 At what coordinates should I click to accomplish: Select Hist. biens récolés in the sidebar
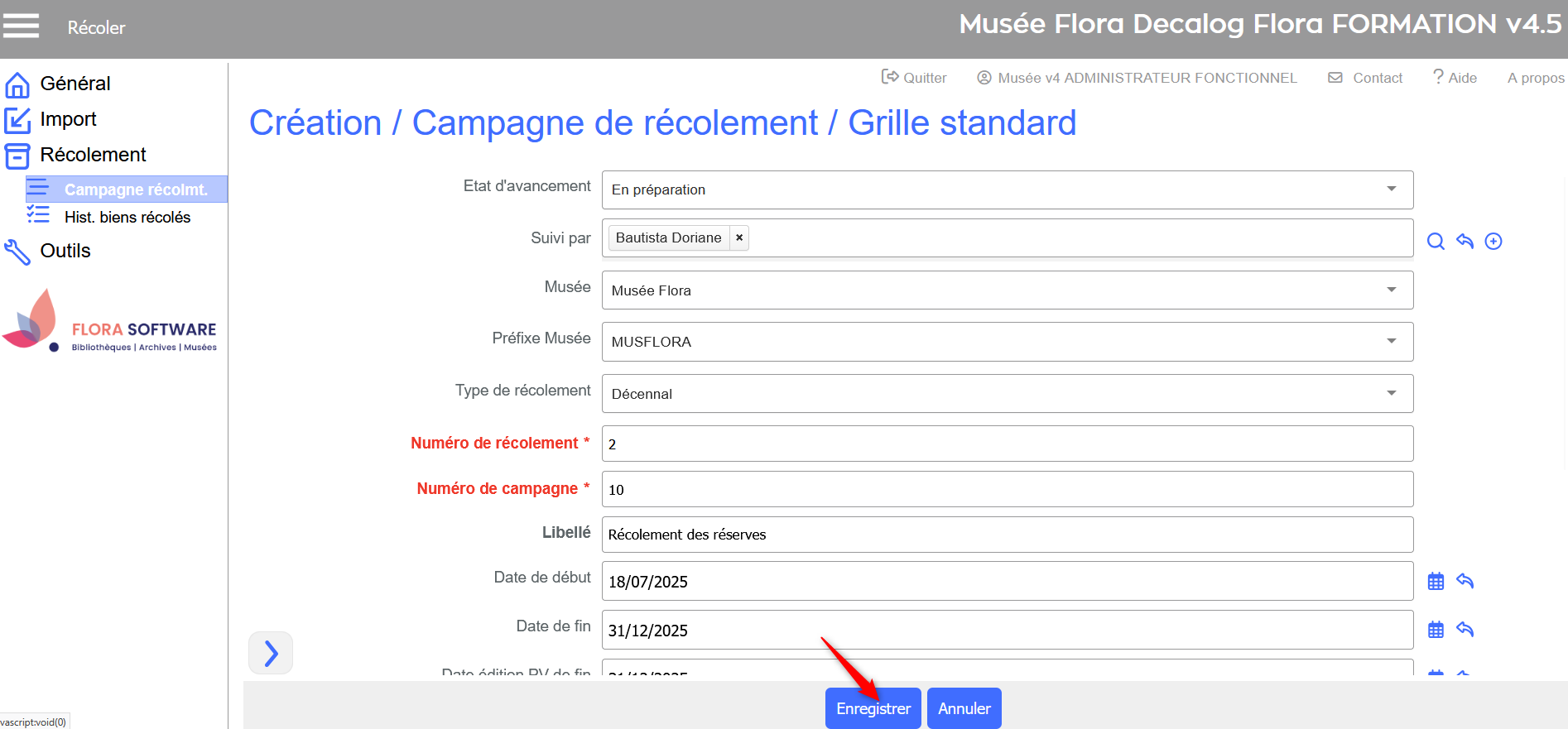pyautogui.click(x=127, y=217)
